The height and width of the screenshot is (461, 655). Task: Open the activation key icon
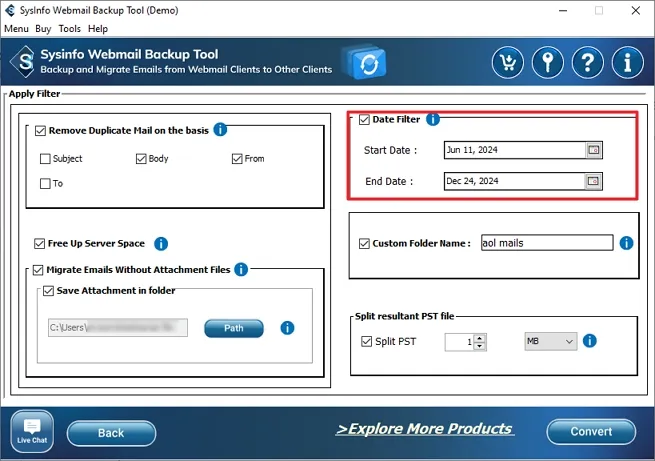(548, 63)
